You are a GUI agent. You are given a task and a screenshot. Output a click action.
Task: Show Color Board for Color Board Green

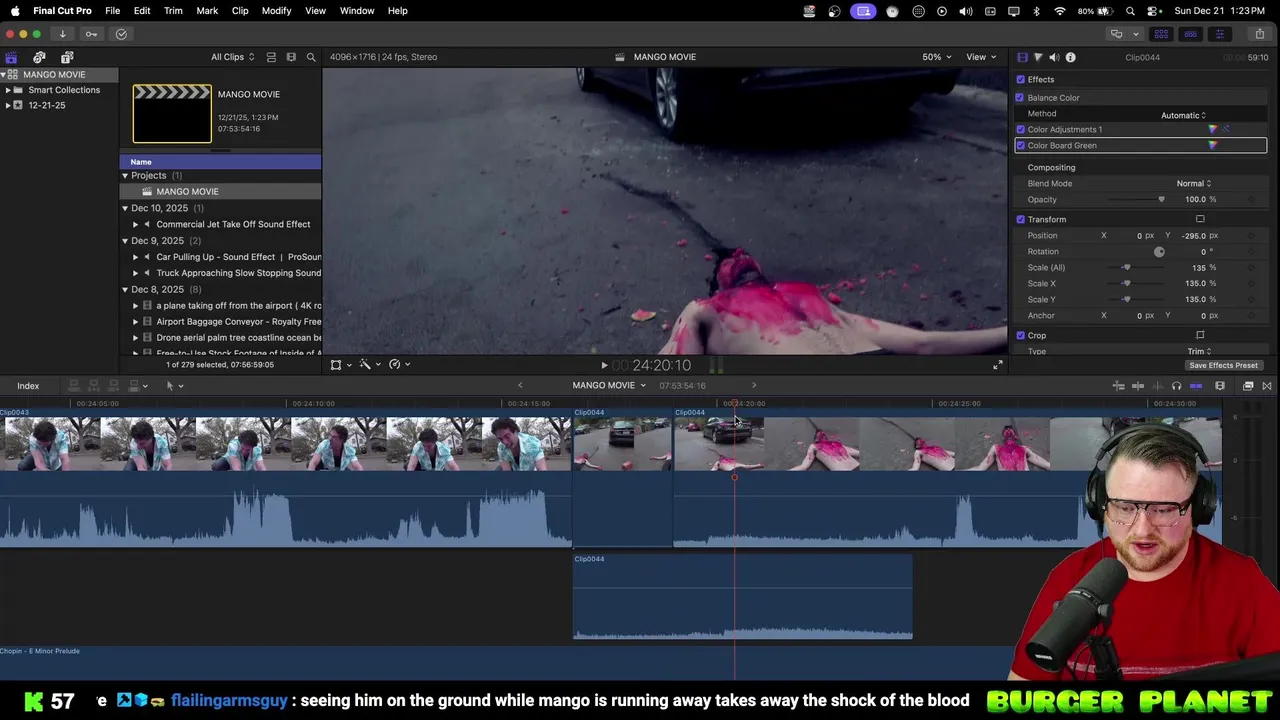(1213, 145)
